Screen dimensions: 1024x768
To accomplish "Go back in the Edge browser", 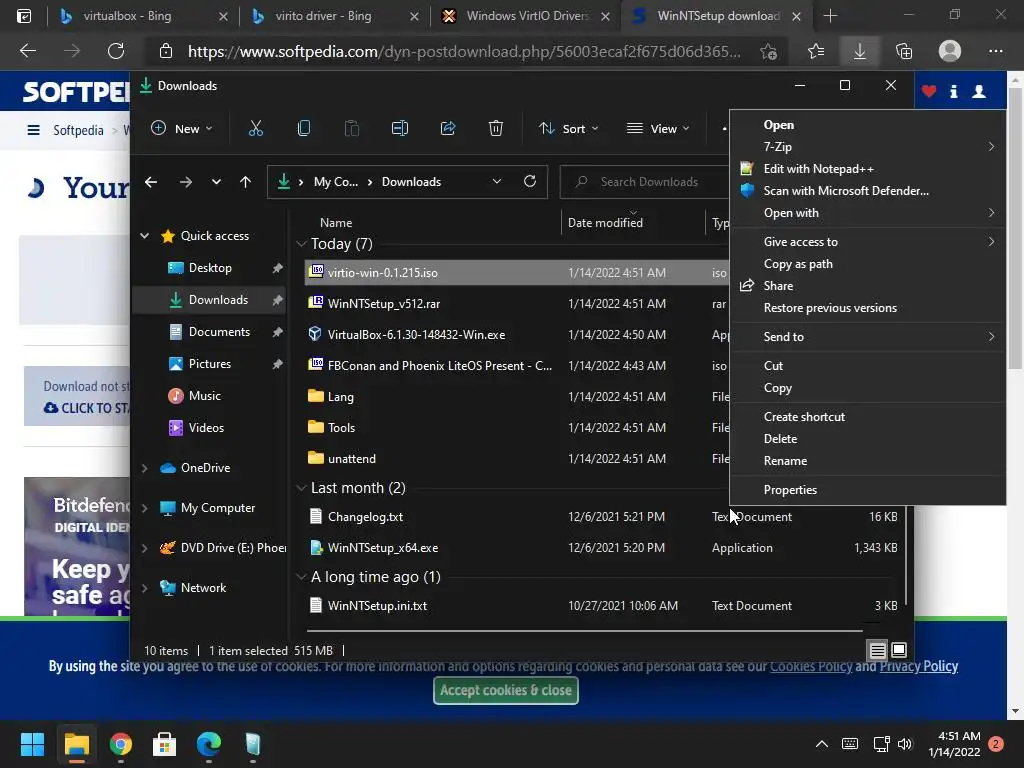I will (28, 51).
